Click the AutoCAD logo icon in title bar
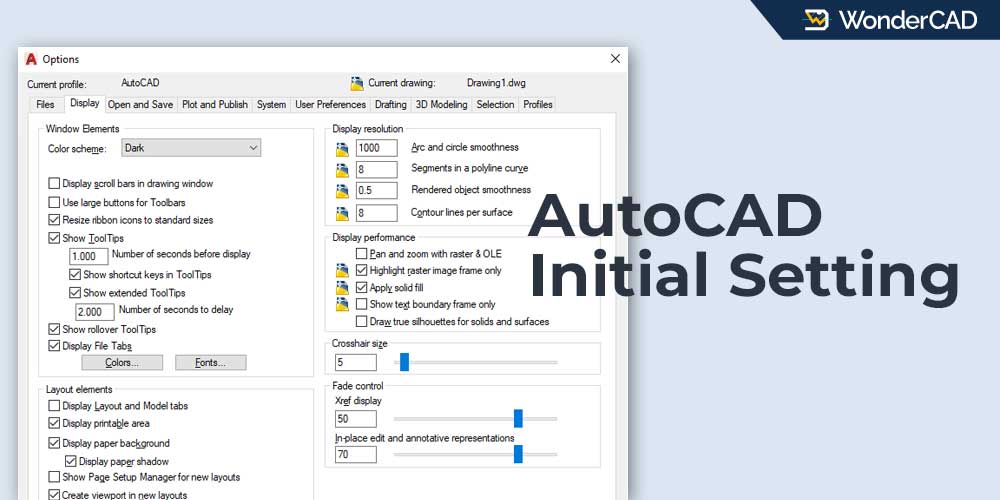 tap(31, 59)
